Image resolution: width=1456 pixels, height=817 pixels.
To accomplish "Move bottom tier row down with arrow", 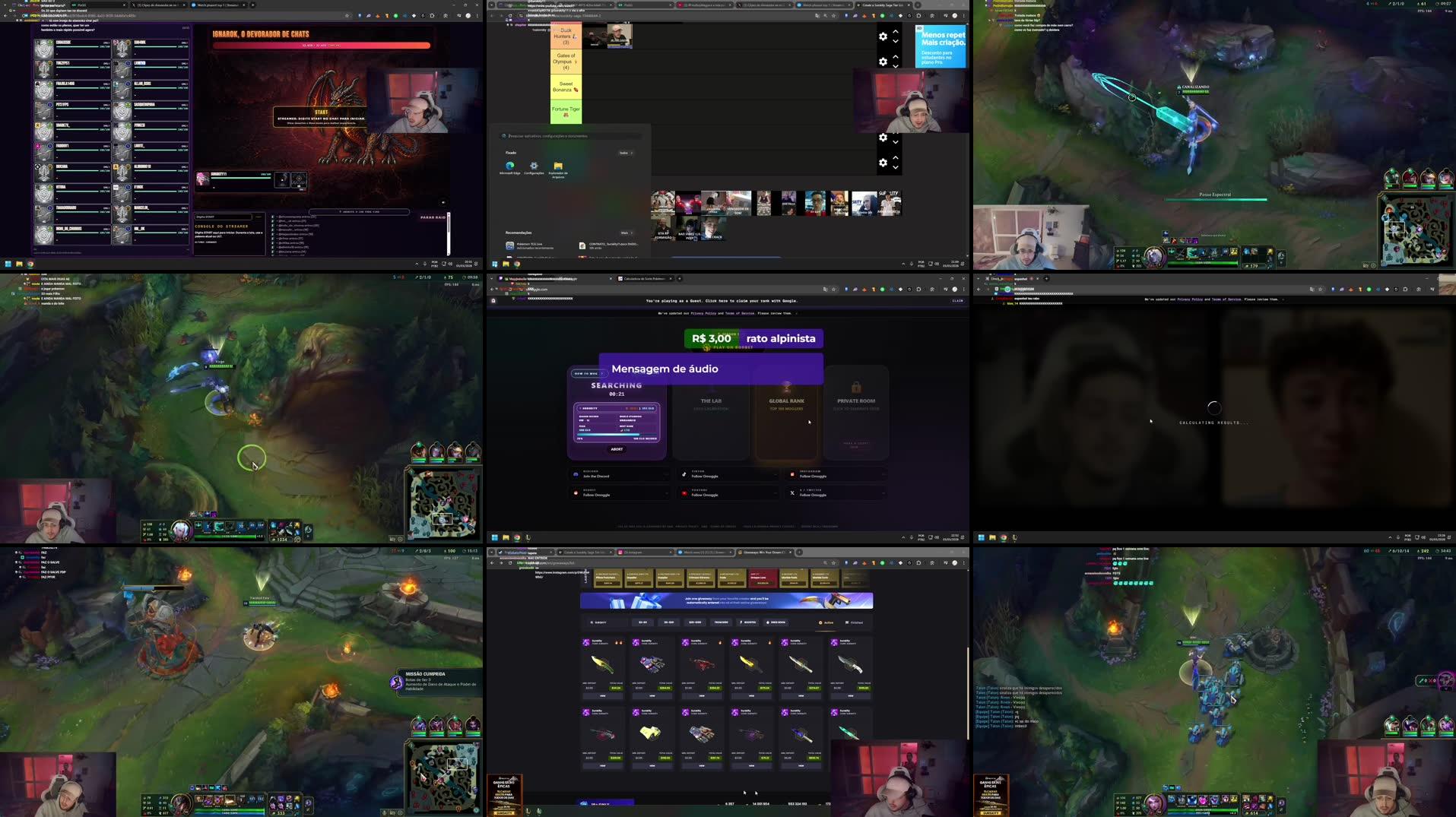I will pyautogui.click(x=896, y=167).
